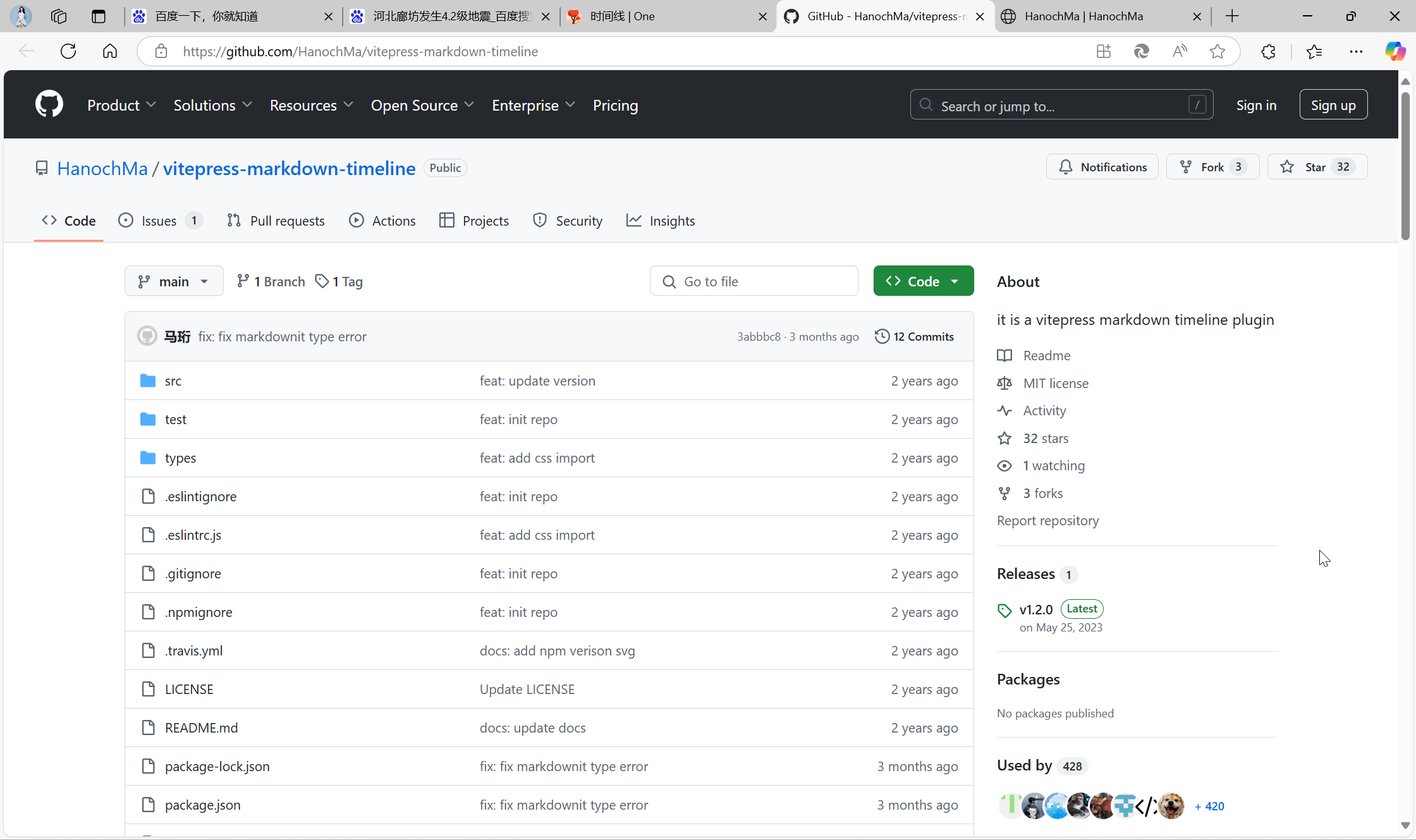Open the workspaces icon in title bar
The height and width of the screenshot is (840, 1416).
(59, 16)
